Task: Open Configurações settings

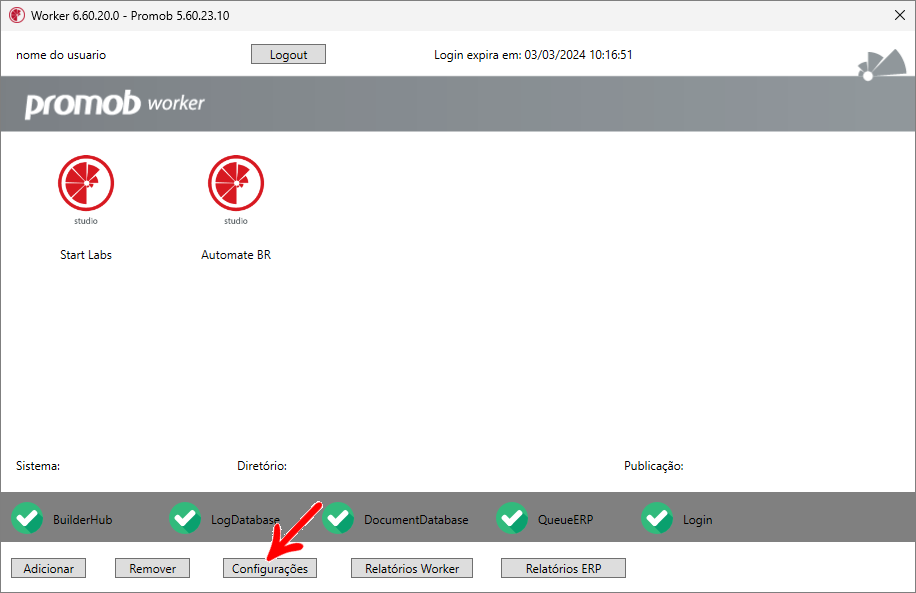Action: pyautogui.click(x=270, y=568)
